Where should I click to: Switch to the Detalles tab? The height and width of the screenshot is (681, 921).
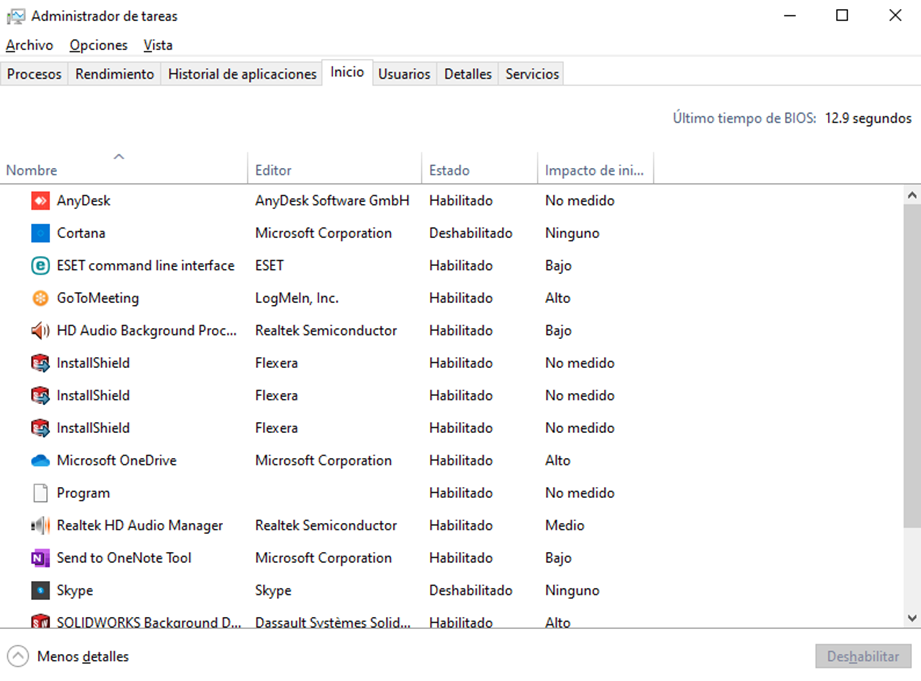click(468, 74)
